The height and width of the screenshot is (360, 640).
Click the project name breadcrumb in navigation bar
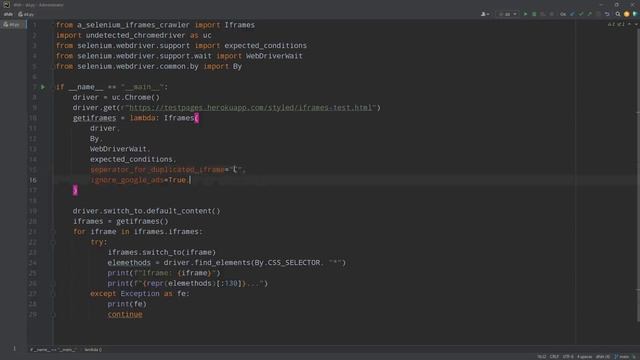[8, 14]
